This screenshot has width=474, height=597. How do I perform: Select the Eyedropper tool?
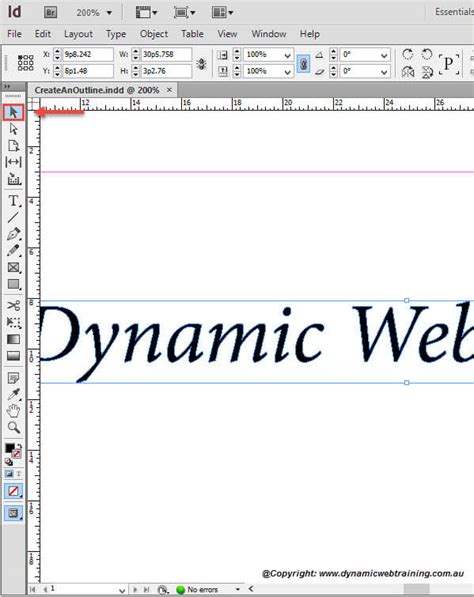pyautogui.click(x=13, y=394)
